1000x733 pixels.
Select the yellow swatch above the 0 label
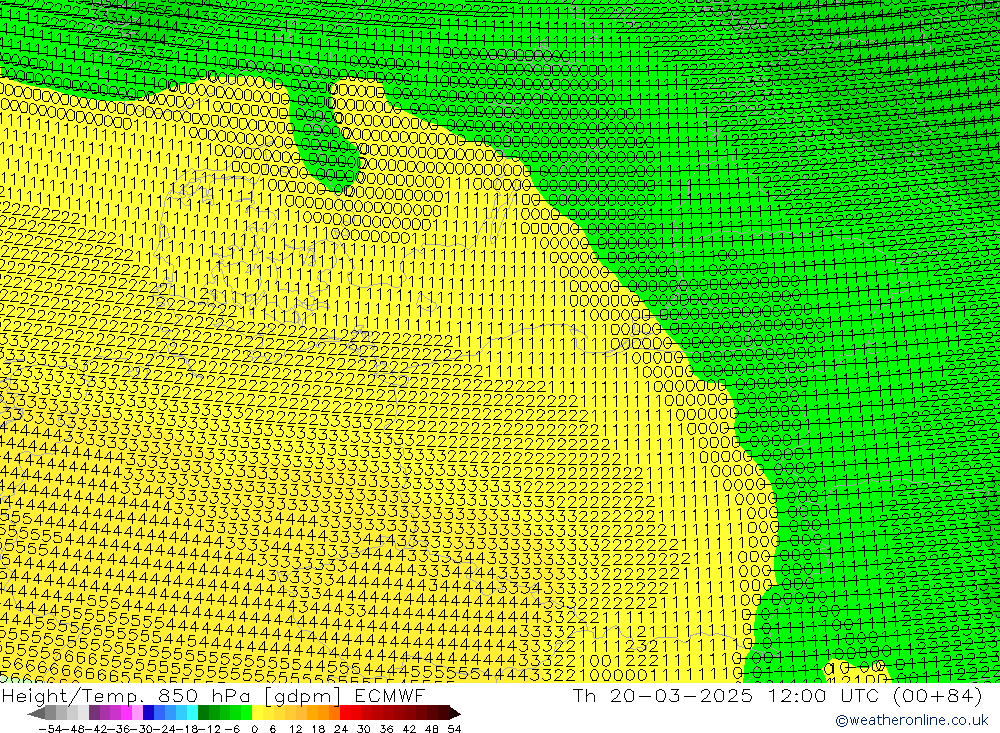click(258, 713)
